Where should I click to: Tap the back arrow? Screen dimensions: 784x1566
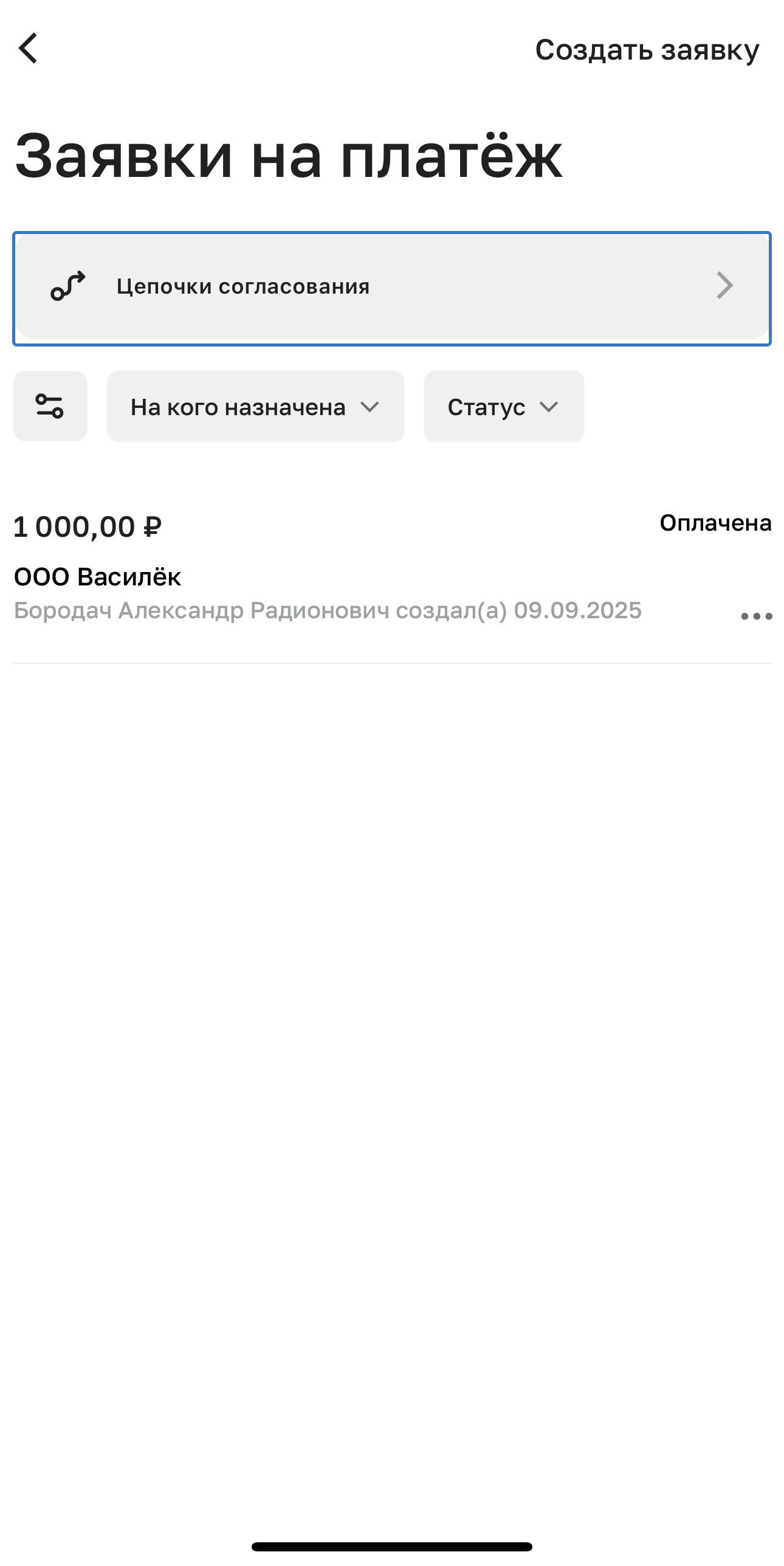[29, 49]
